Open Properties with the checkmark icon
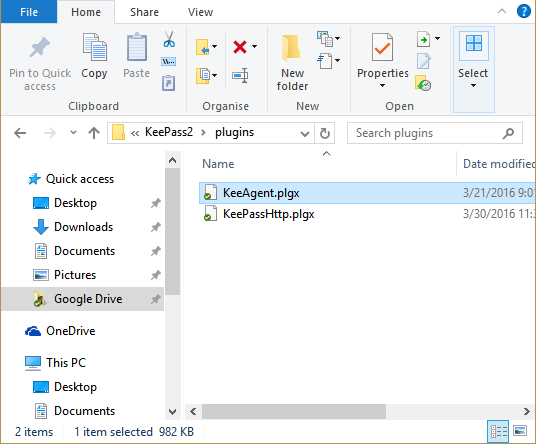This screenshot has width=536, height=444. pos(382,47)
